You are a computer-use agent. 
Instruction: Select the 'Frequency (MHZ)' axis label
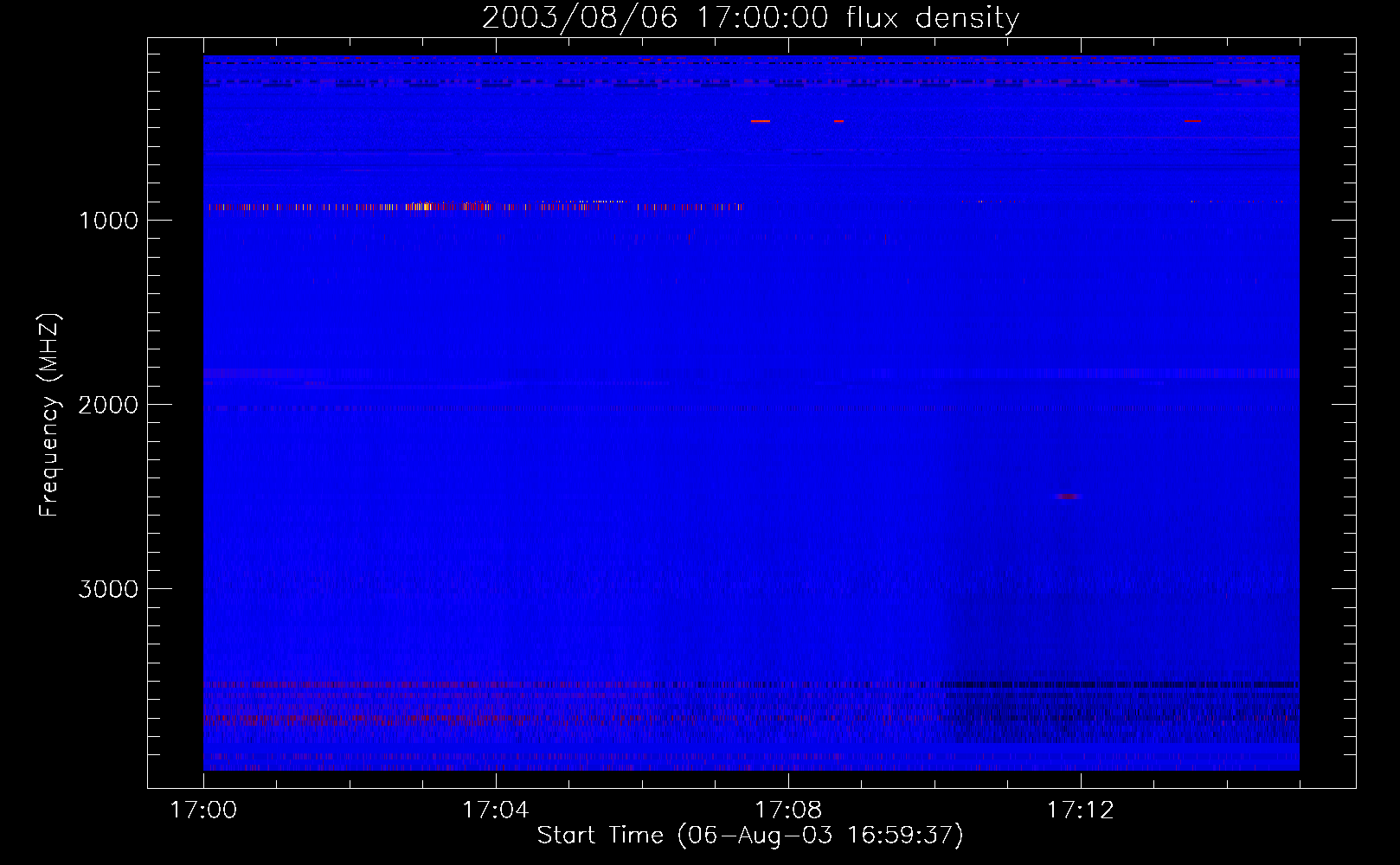click(49, 415)
